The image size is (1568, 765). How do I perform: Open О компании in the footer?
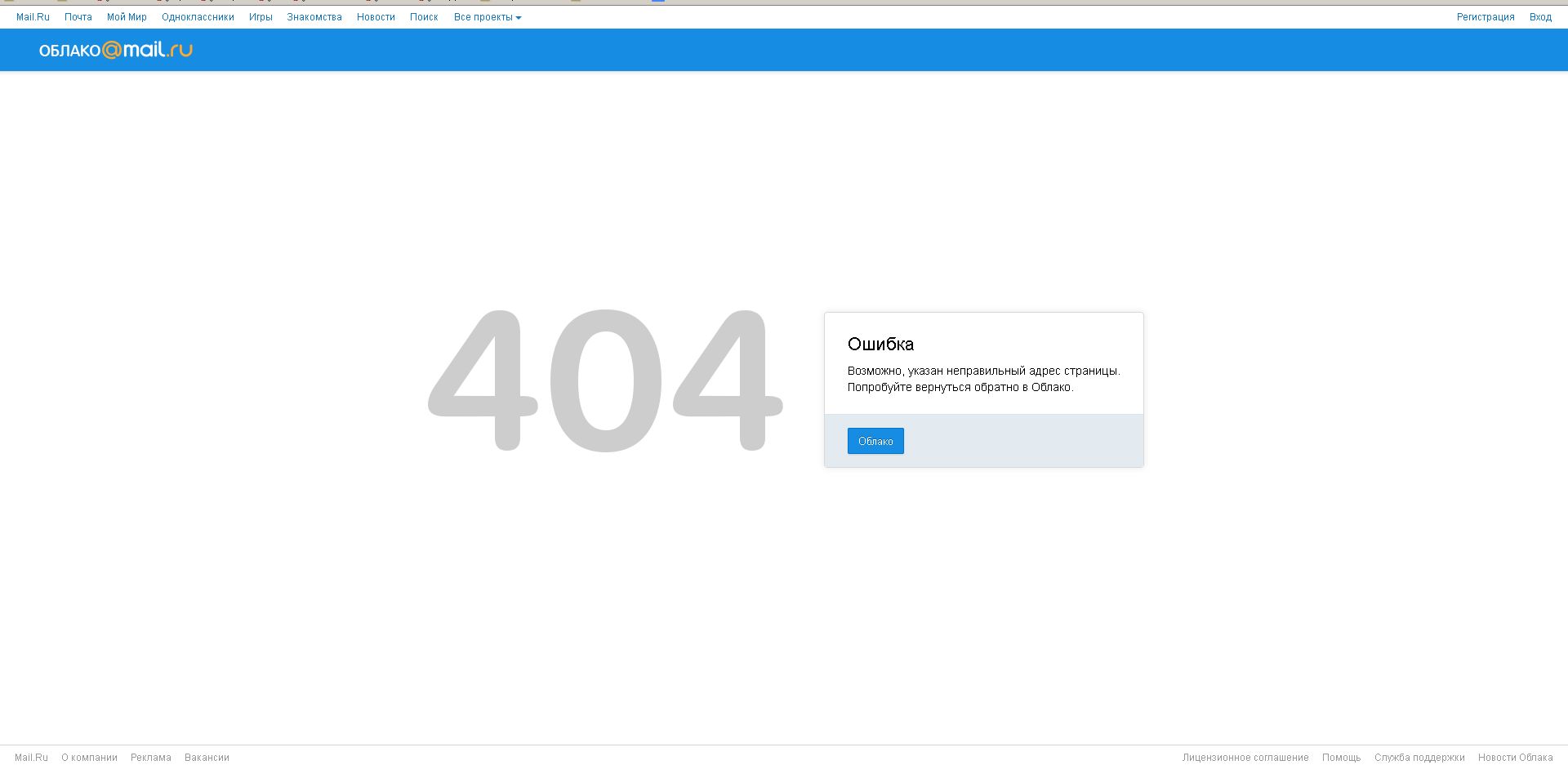click(x=89, y=758)
